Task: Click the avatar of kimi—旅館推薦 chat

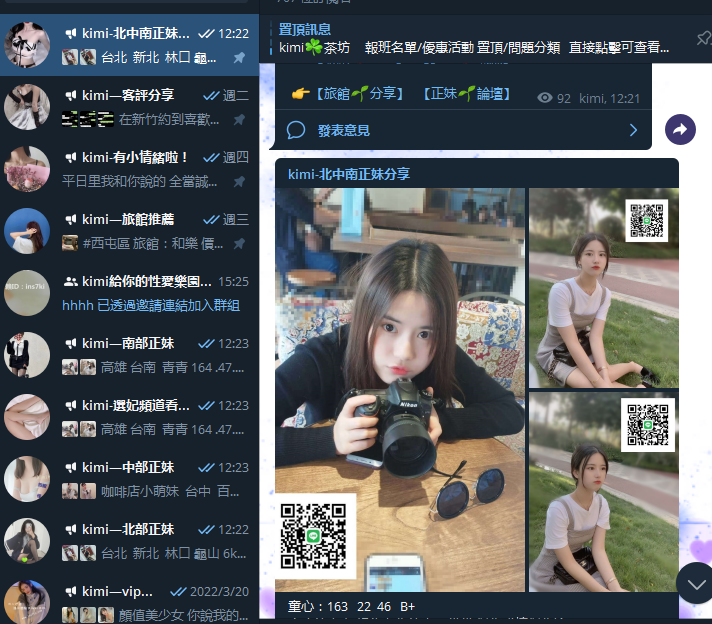Action: click(x=27, y=231)
